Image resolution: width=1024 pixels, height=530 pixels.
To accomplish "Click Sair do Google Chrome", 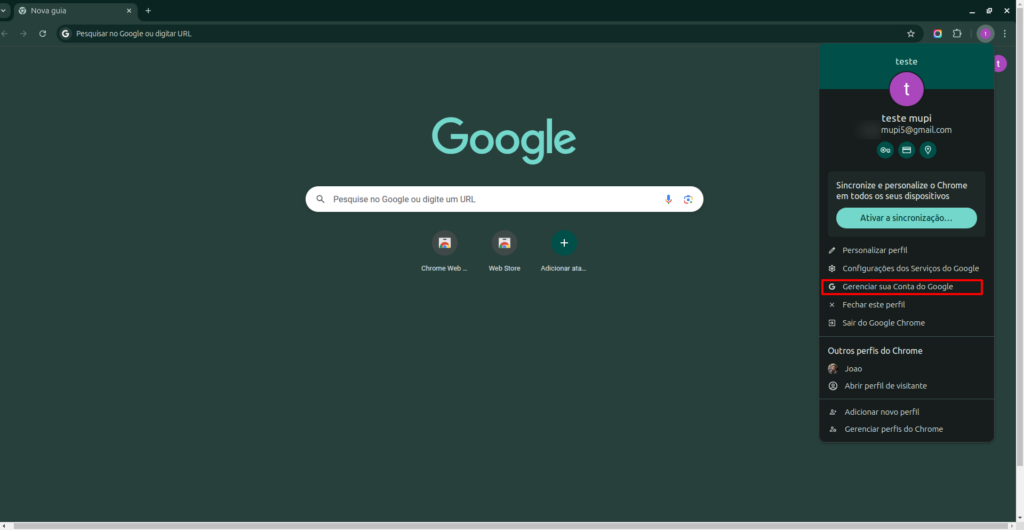I will click(x=906, y=323).
